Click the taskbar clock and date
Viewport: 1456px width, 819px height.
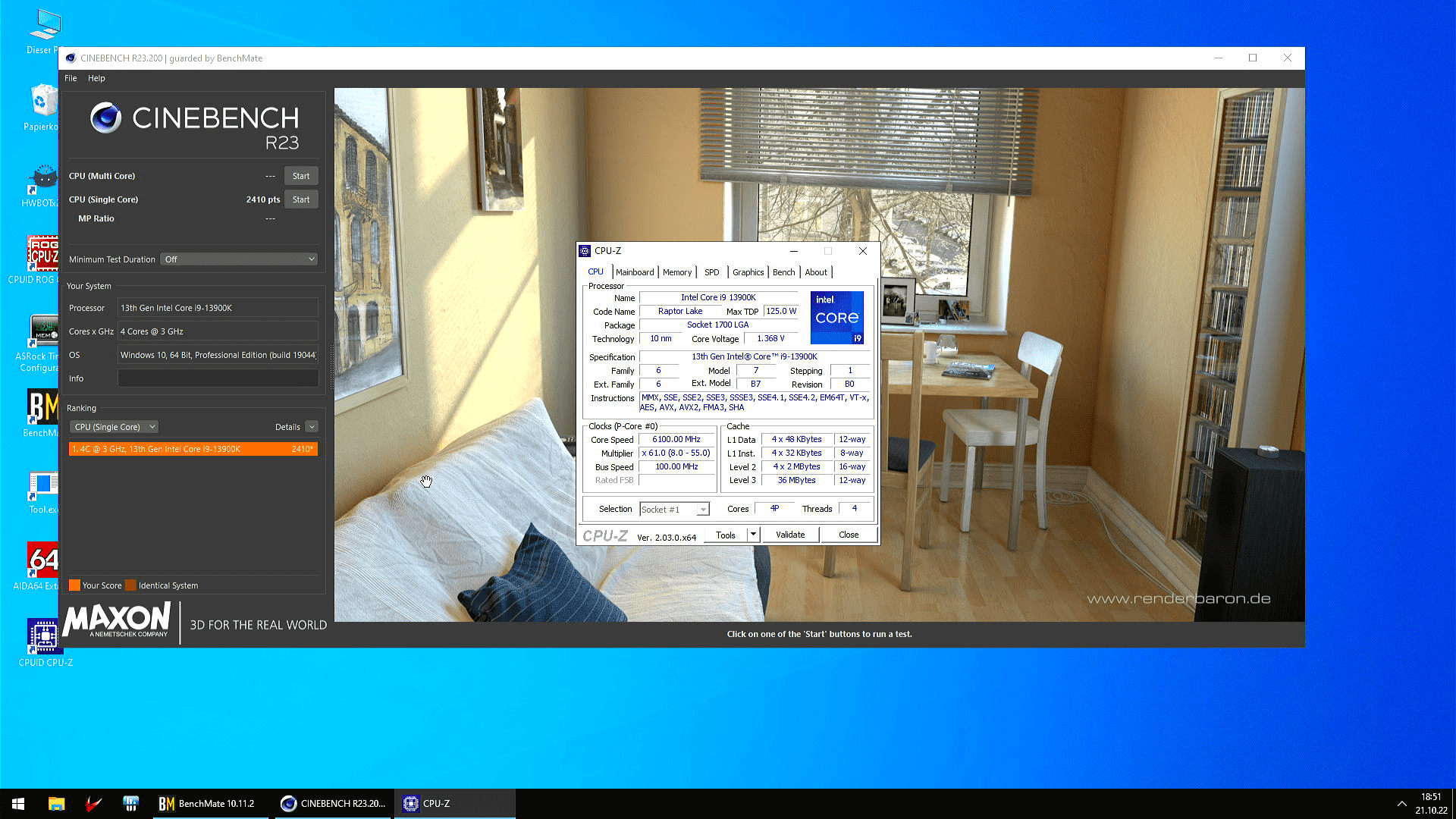(1431, 804)
